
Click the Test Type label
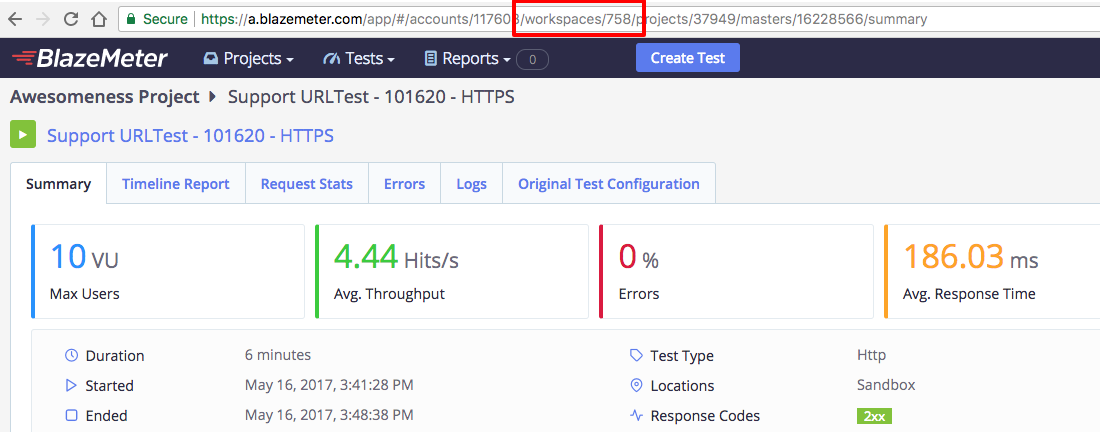682,356
